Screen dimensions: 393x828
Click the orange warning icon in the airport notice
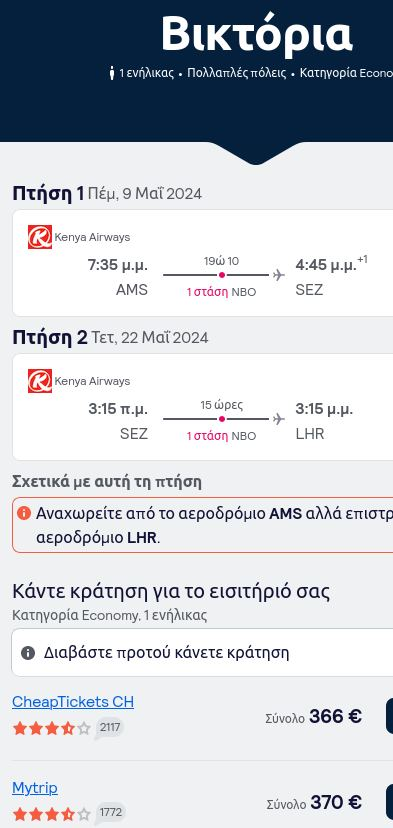point(24,513)
